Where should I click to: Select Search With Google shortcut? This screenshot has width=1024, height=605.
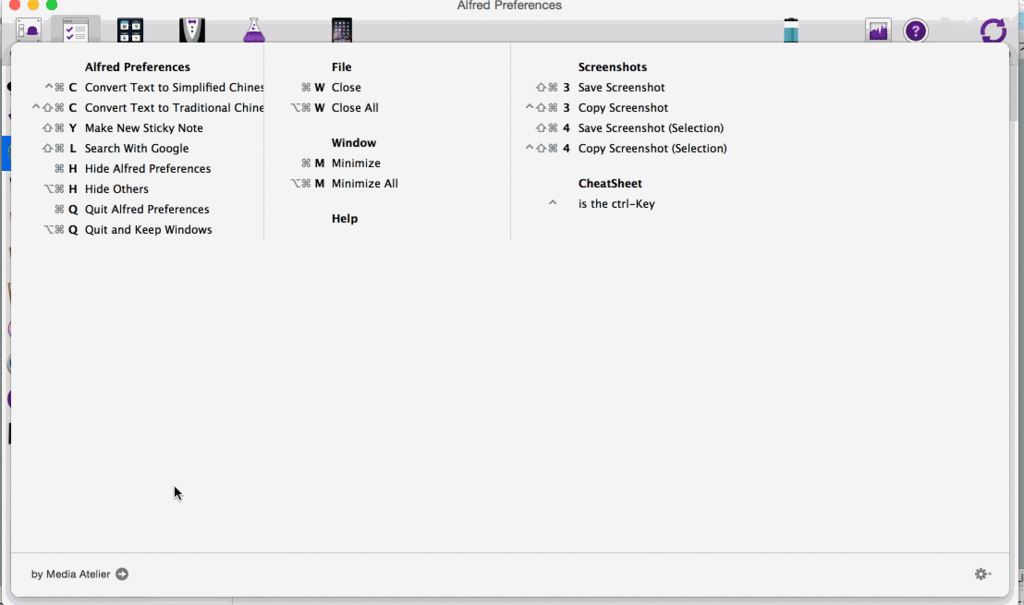point(136,148)
